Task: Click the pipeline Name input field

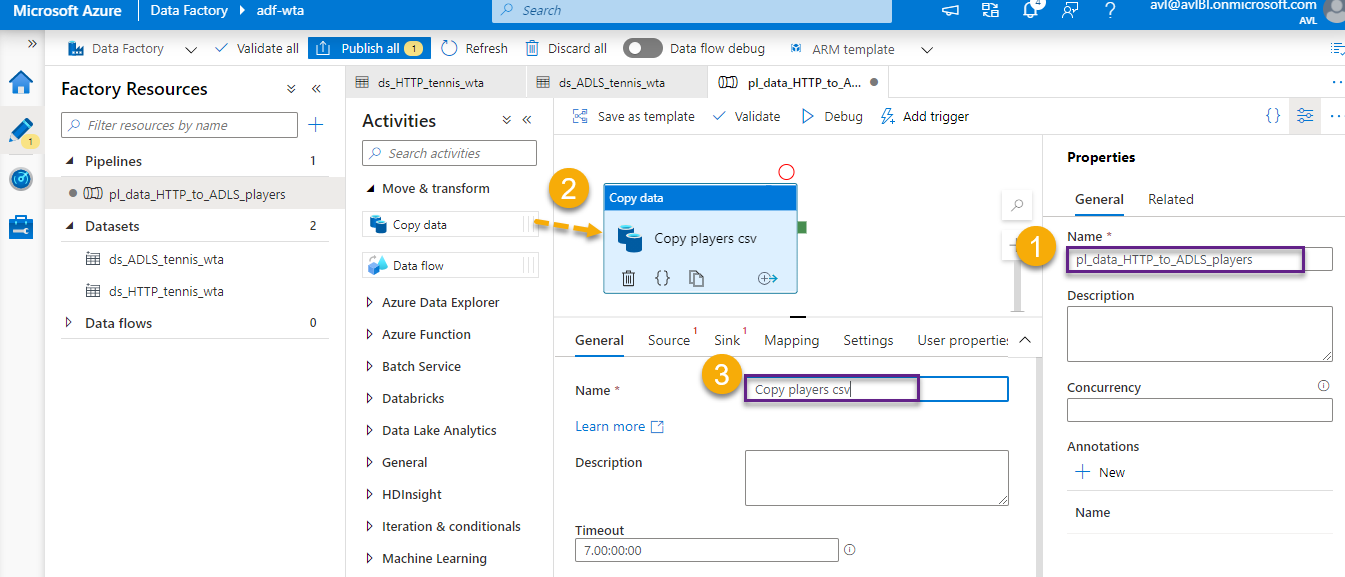Action: (1200, 260)
